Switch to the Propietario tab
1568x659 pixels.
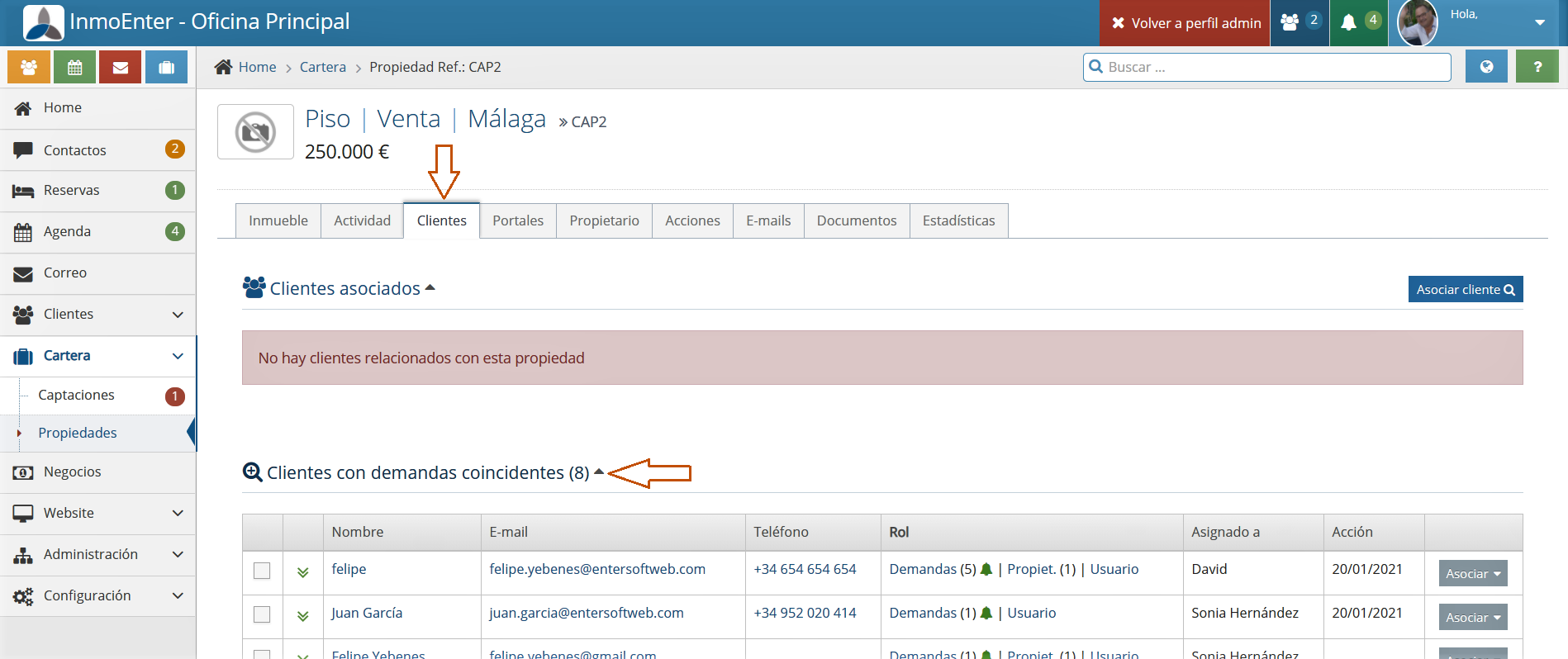click(x=604, y=220)
